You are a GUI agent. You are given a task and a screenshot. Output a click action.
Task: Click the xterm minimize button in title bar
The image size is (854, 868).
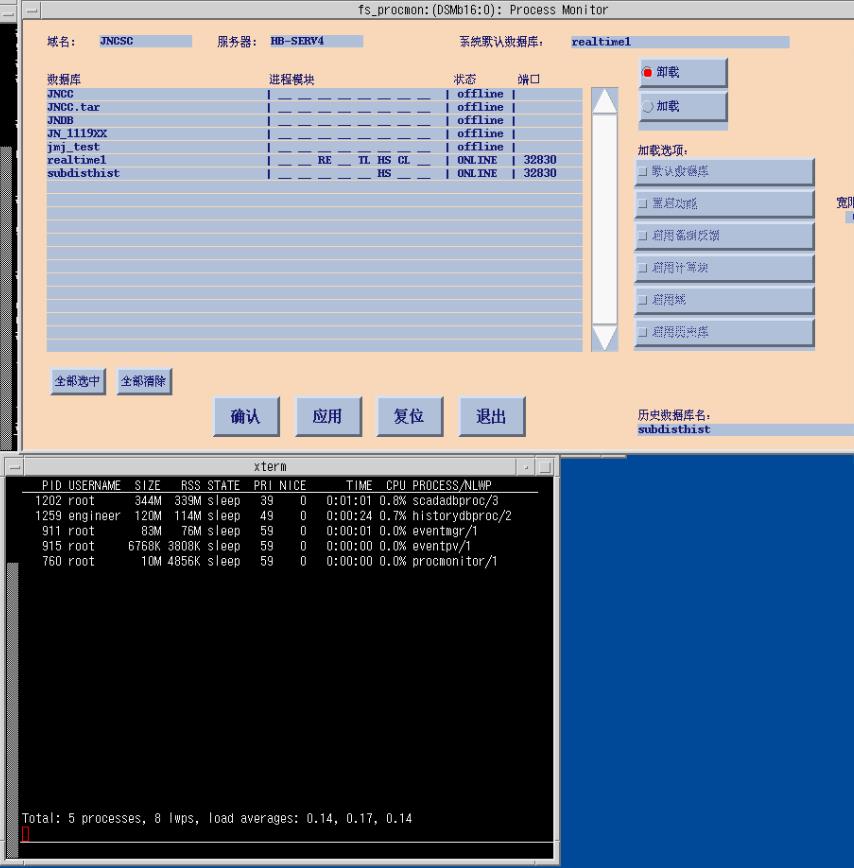pos(528,467)
